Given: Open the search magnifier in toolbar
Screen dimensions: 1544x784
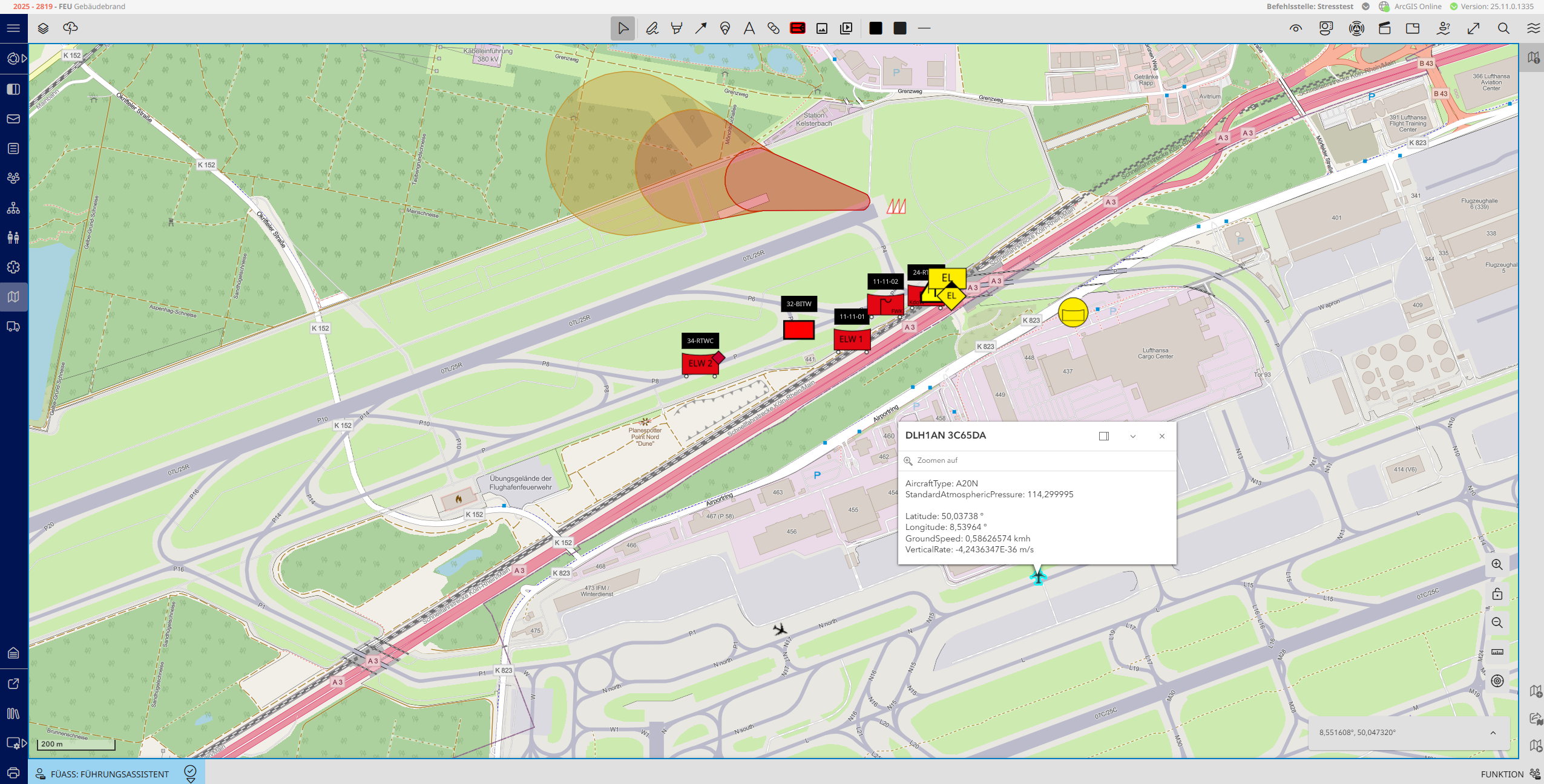Looking at the screenshot, I should (1503, 28).
